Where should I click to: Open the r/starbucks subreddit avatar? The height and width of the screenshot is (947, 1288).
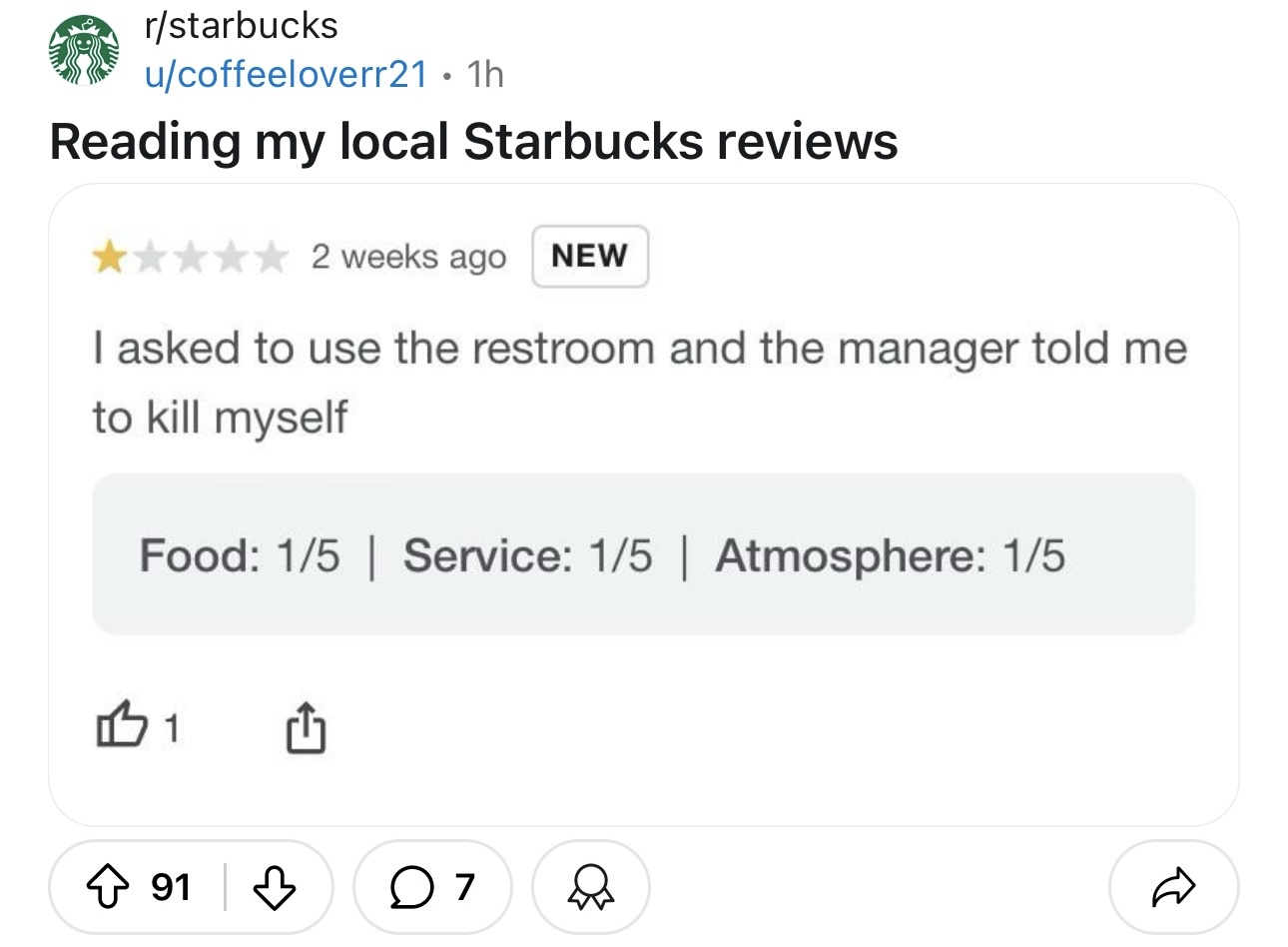click(x=85, y=50)
